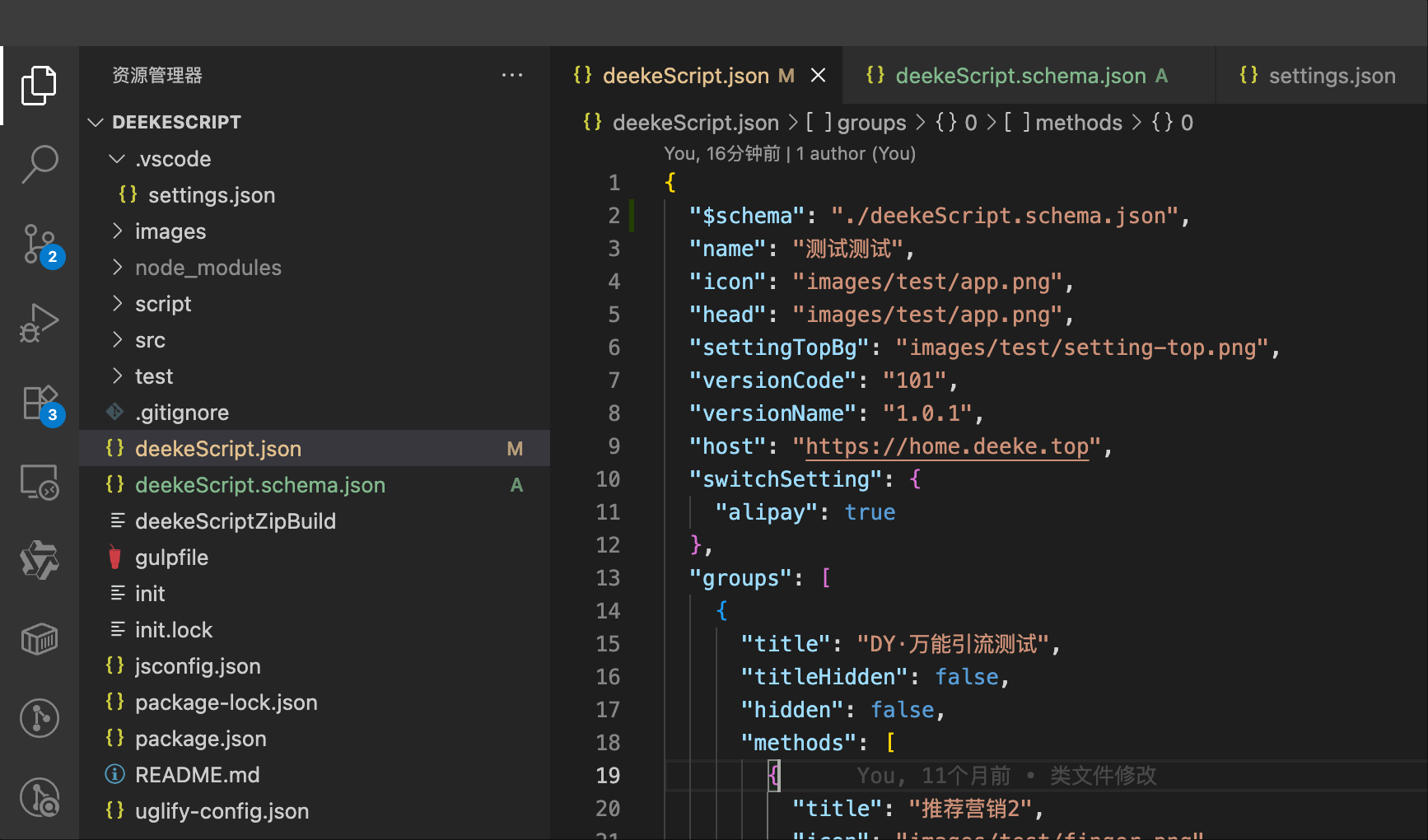Open the Search view icon

point(39,165)
